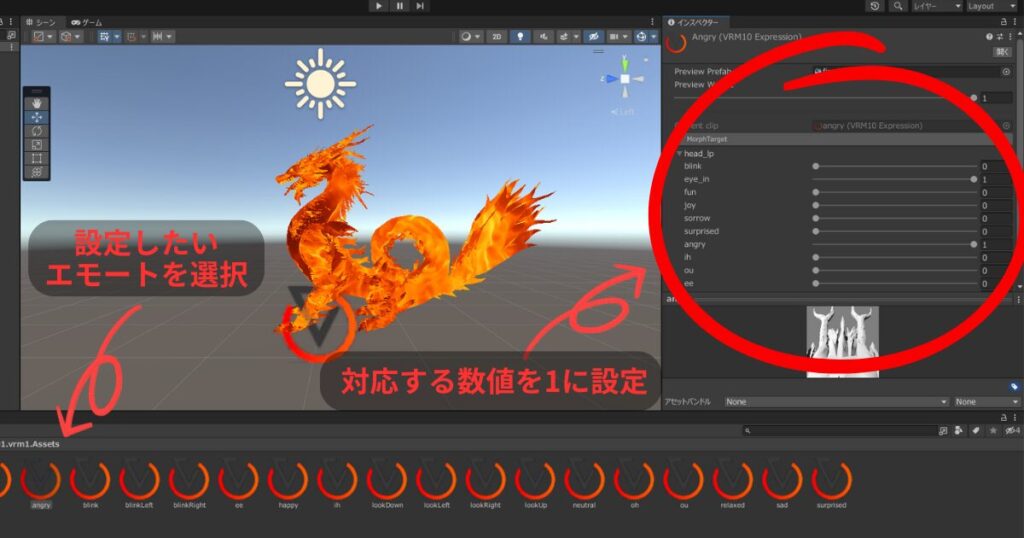The height and width of the screenshot is (538, 1024).
Task: Click the Inspector lock icon
Action: coord(1004,22)
